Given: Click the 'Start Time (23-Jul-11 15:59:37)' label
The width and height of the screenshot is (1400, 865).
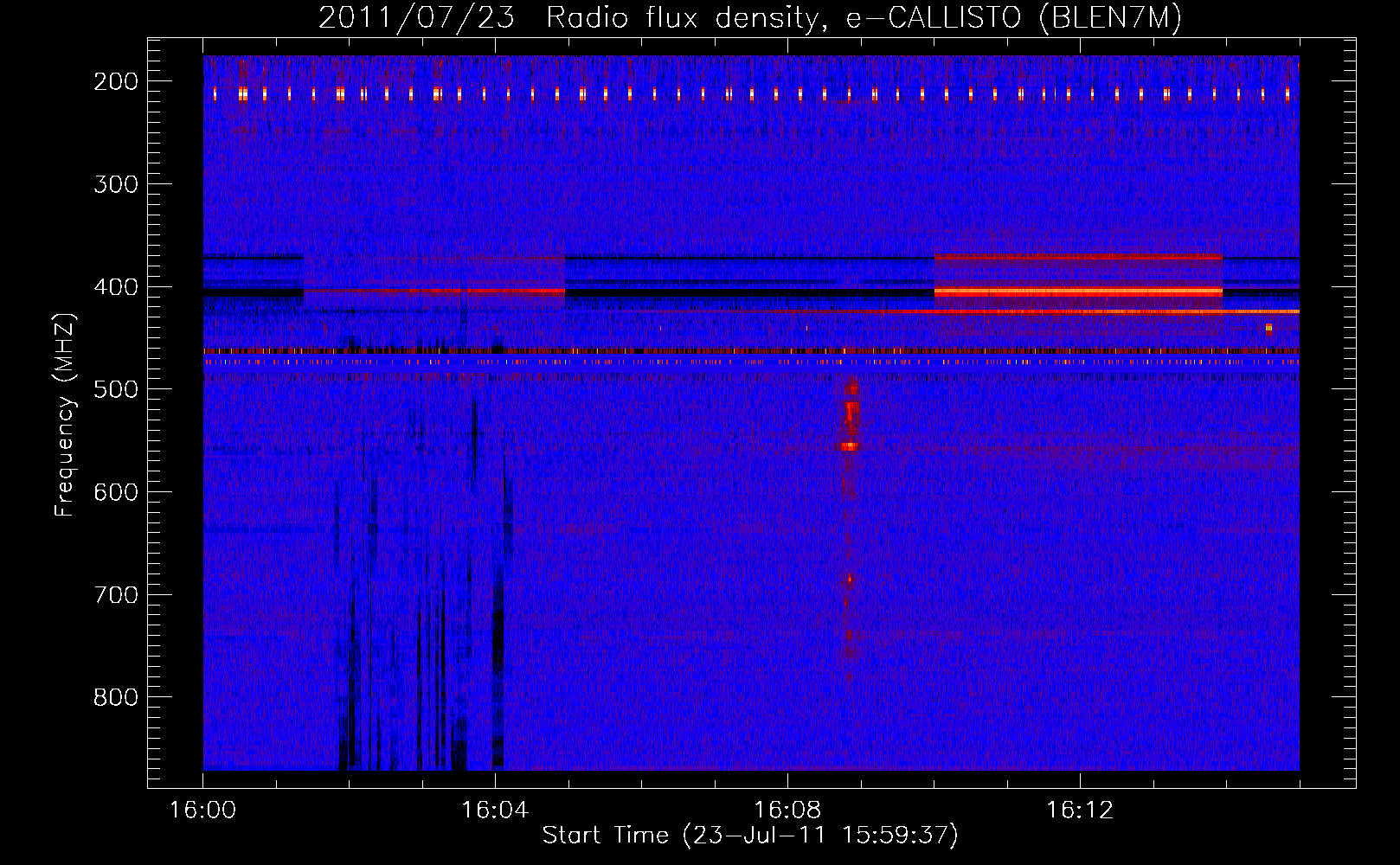Looking at the screenshot, I should (x=750, y=836).
